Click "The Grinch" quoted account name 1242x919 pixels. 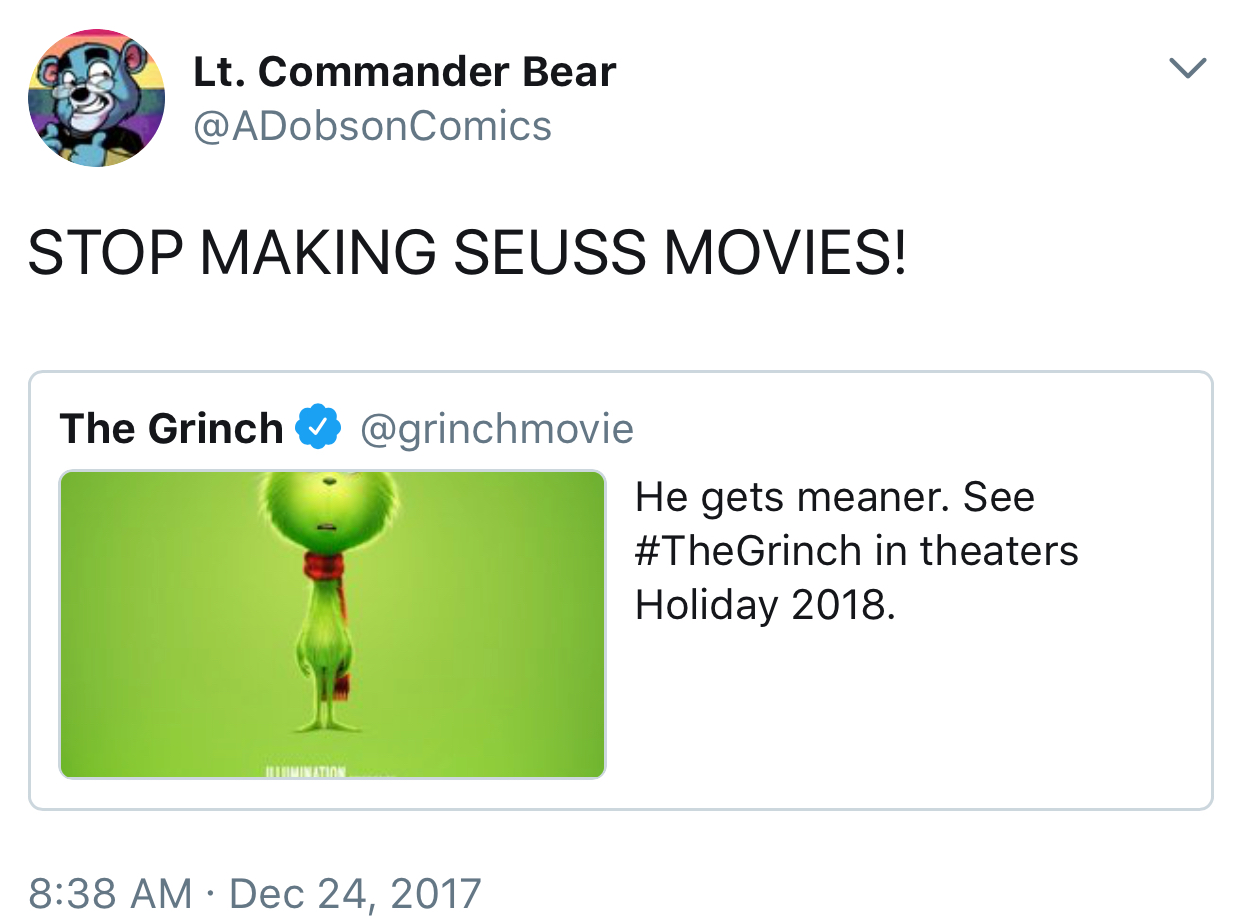(171, 429)
